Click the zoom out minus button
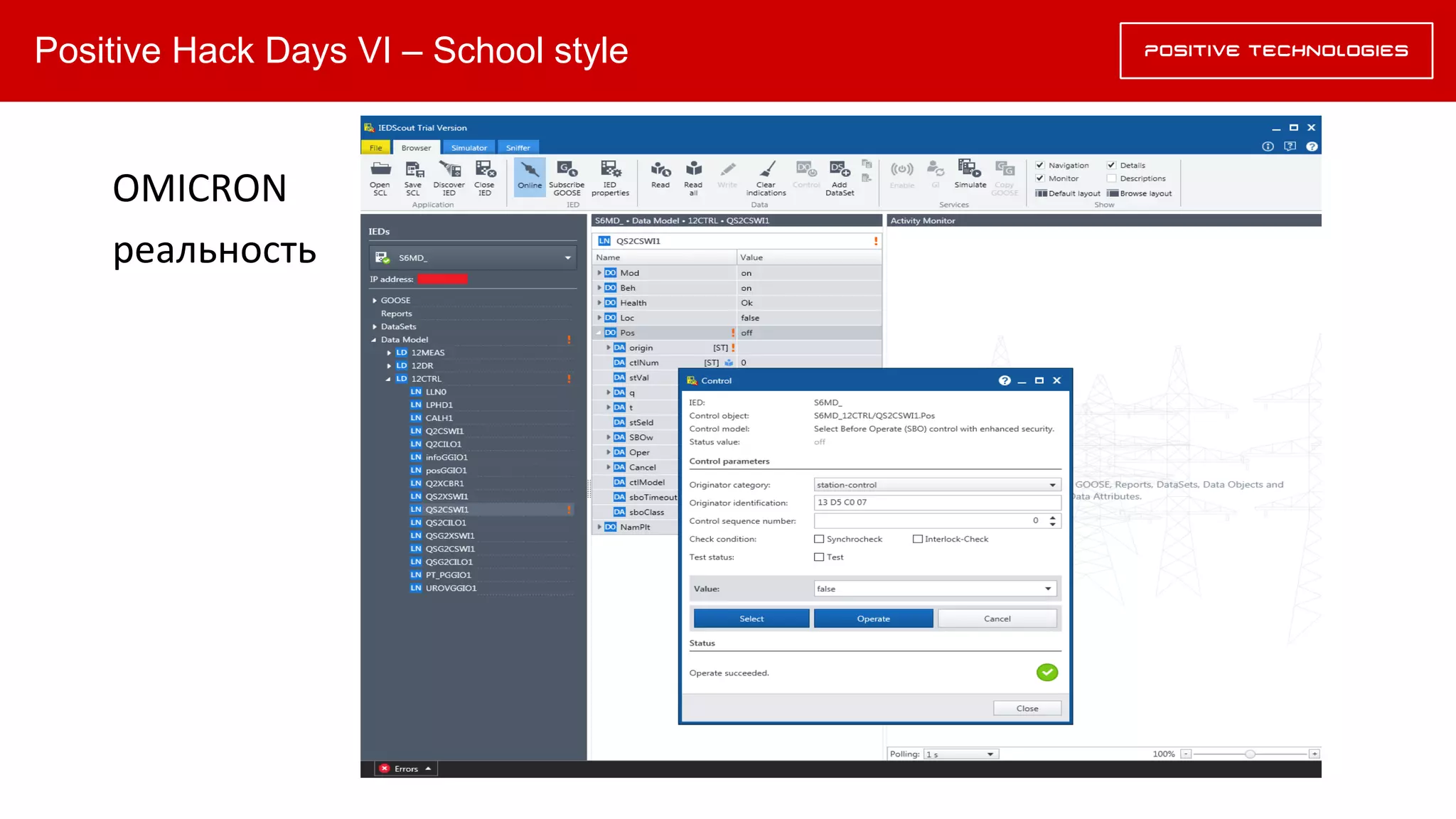Image resolution: width=1456 pixels, height=819 pixels. (1186, 754)
